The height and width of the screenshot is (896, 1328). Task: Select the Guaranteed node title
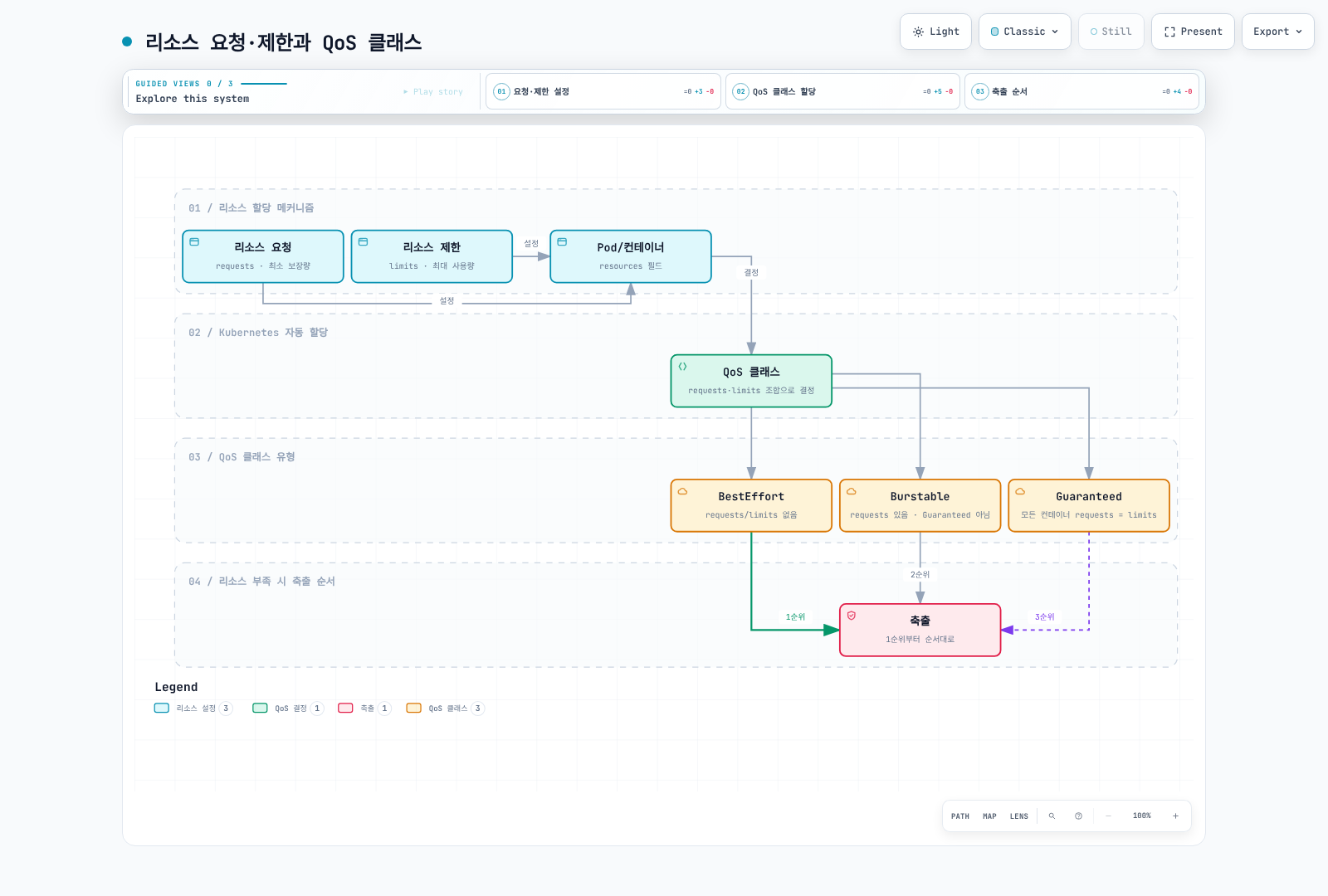[1089, 497]
